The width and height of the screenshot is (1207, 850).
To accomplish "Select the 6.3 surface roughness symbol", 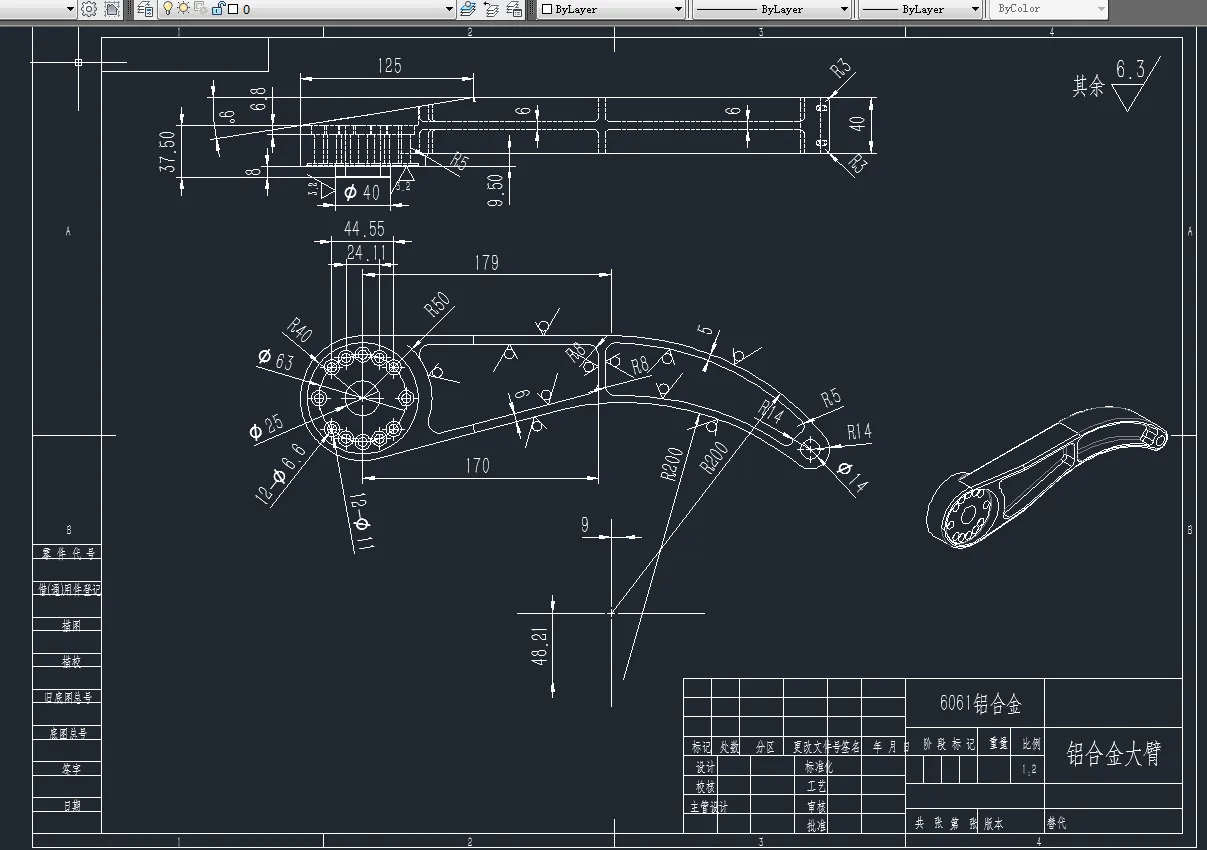I will point(1136,84).
